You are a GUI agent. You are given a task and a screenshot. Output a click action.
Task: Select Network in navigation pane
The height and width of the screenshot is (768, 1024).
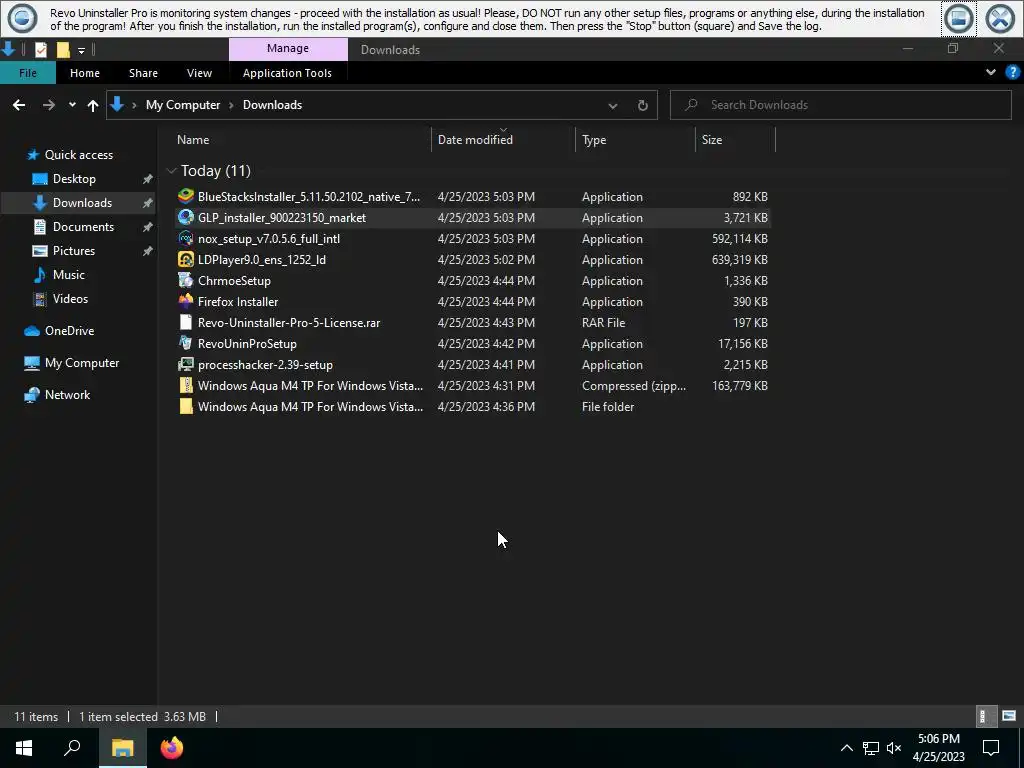click(x=67, y=395)
